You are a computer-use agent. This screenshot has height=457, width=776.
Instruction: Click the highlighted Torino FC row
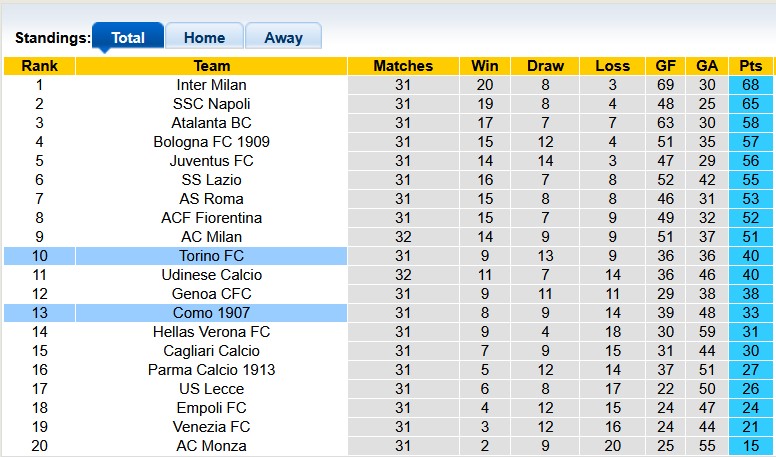tap(211, 256)
